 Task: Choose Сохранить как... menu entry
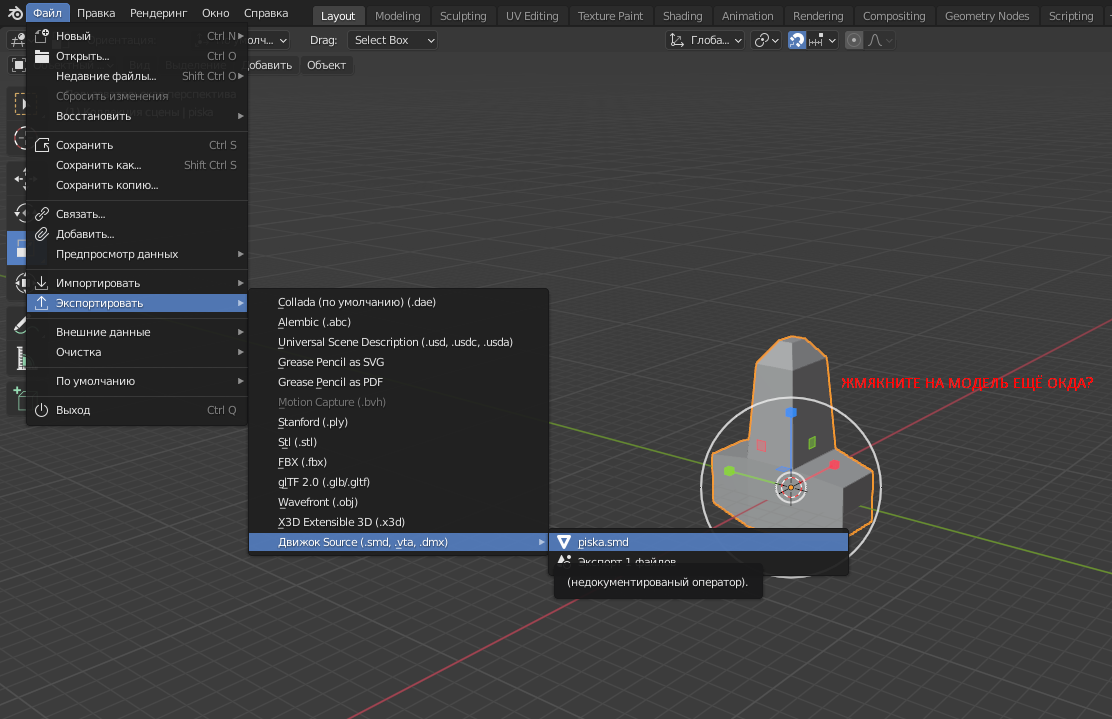click(x=137, y=165)
